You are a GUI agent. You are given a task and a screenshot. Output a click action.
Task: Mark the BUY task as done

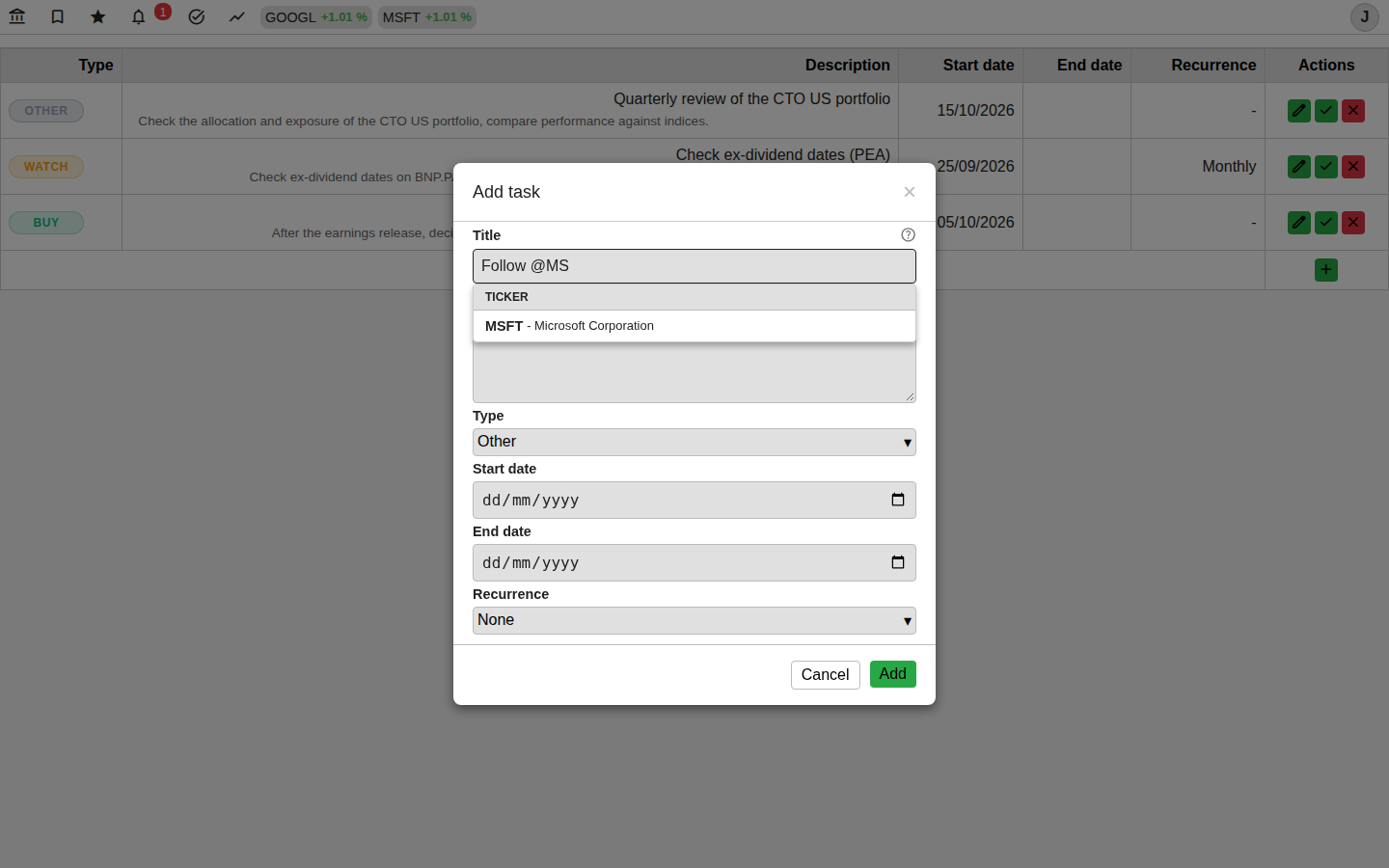coord(1326,223)
